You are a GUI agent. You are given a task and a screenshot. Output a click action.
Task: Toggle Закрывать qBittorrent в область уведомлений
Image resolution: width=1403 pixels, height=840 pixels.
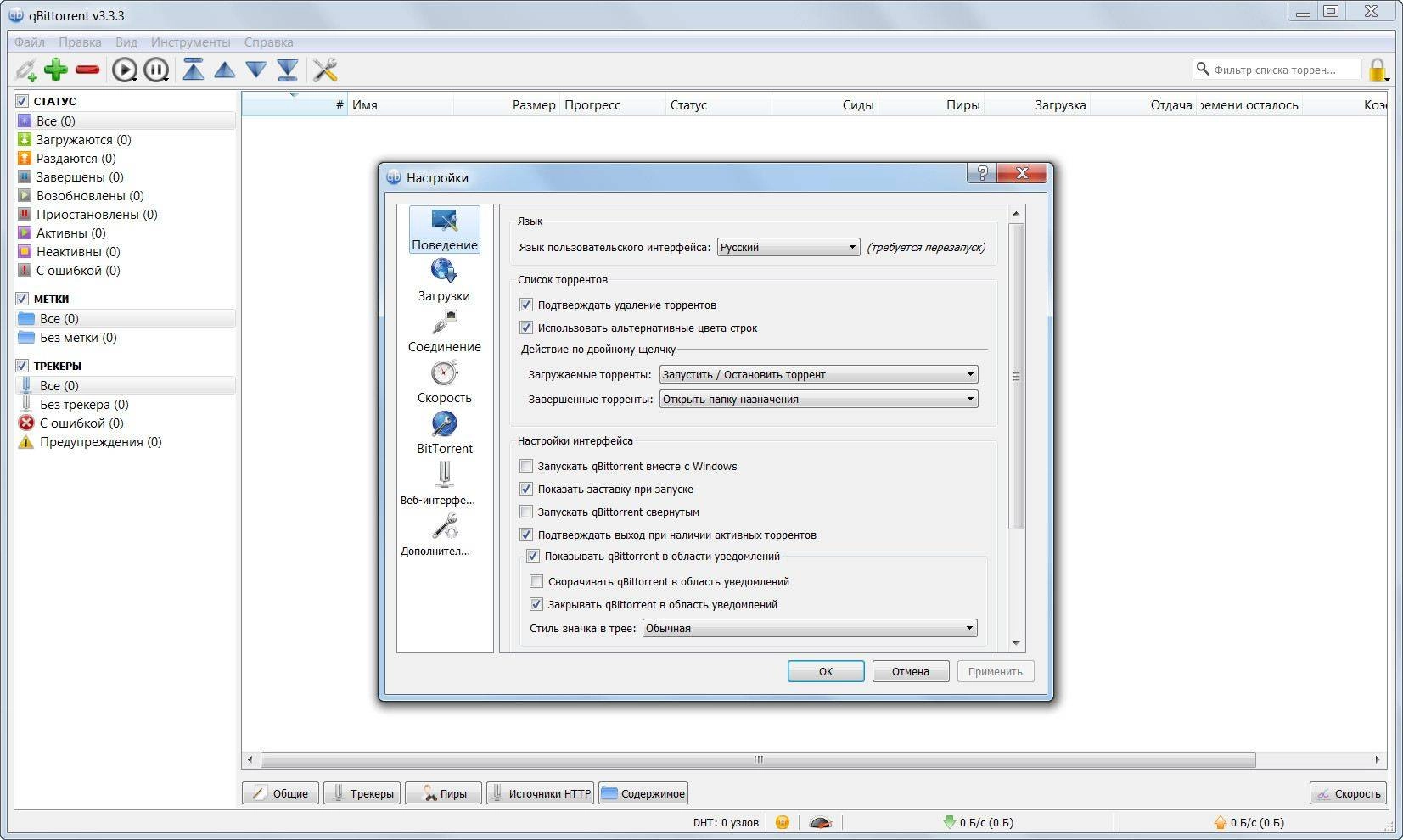[x=536, y=604]
